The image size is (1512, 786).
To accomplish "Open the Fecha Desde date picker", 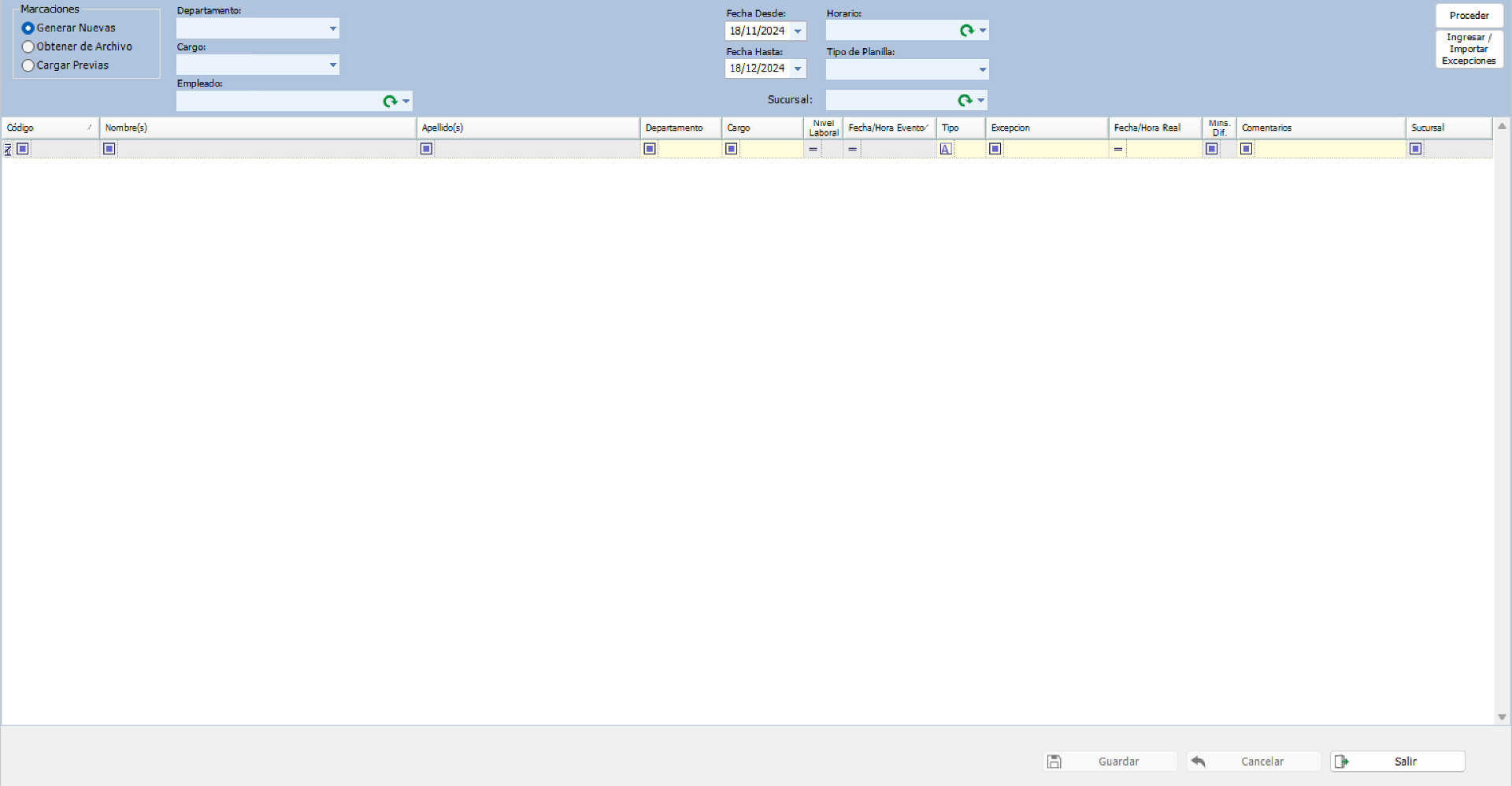I will [798, 31].
